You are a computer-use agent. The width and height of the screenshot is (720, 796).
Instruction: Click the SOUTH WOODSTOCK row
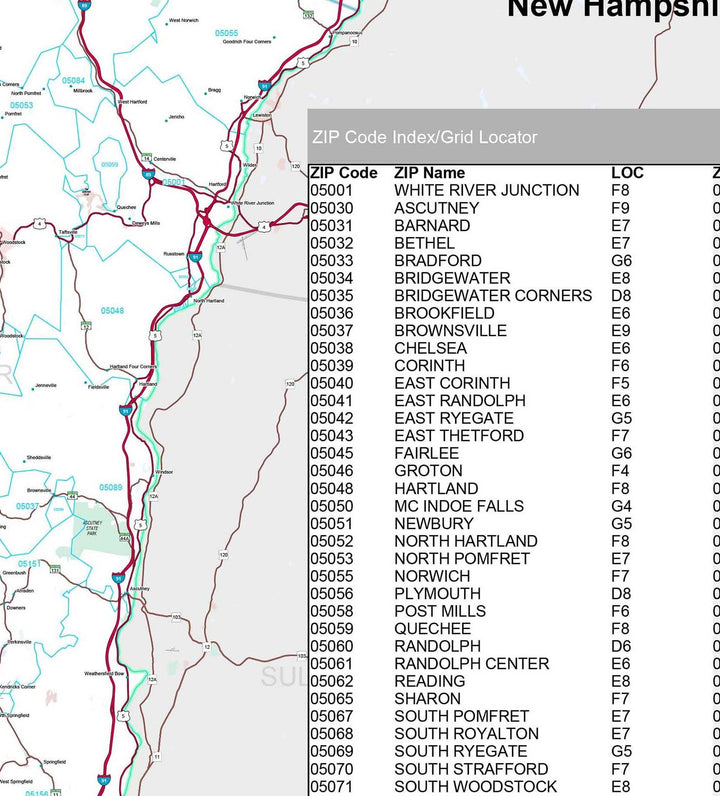point(476,787)
